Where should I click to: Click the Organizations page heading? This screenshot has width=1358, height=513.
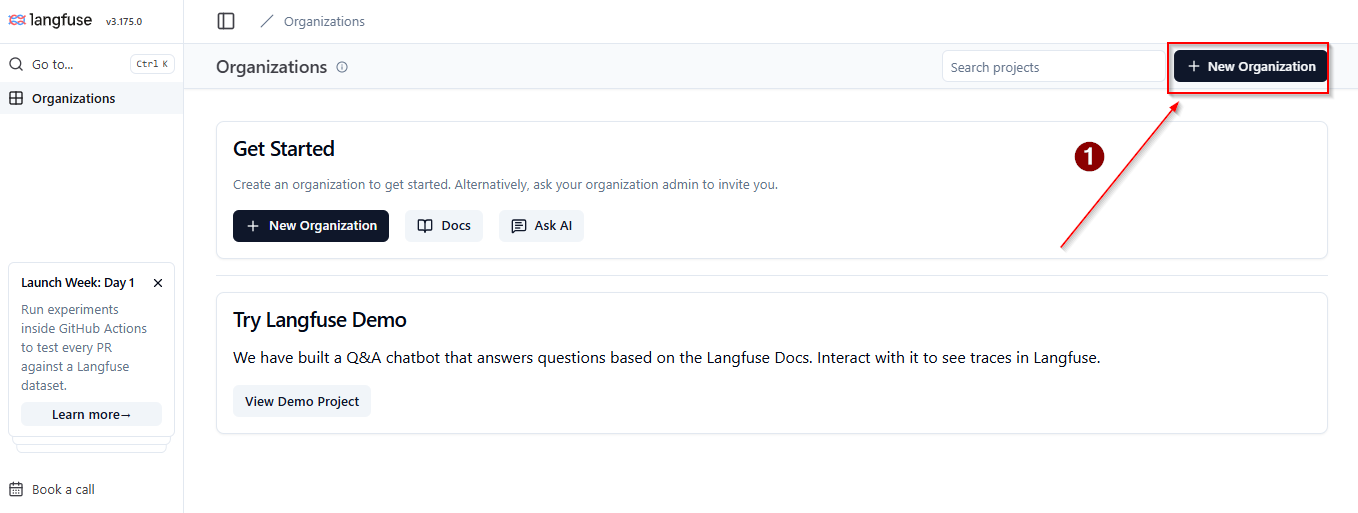click(271, 67)
